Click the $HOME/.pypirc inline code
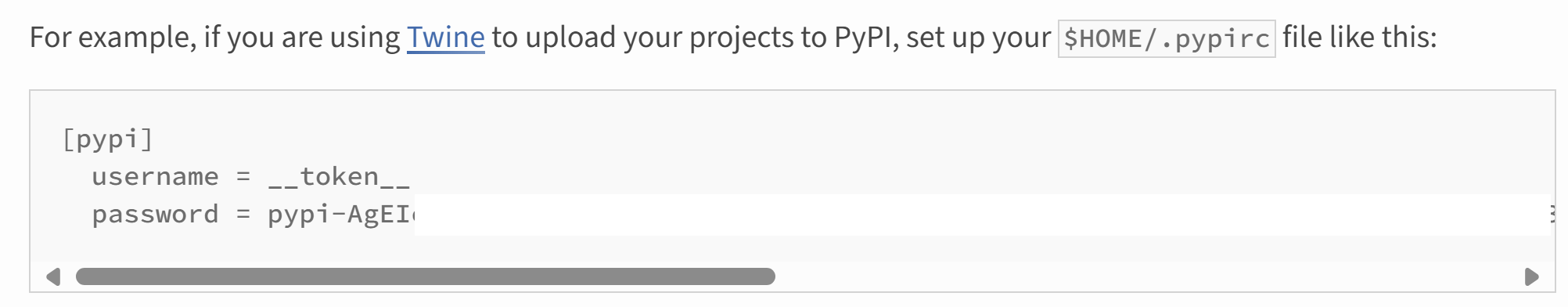This screenshot has height=307, width=1568. [x=1167, y=38]
